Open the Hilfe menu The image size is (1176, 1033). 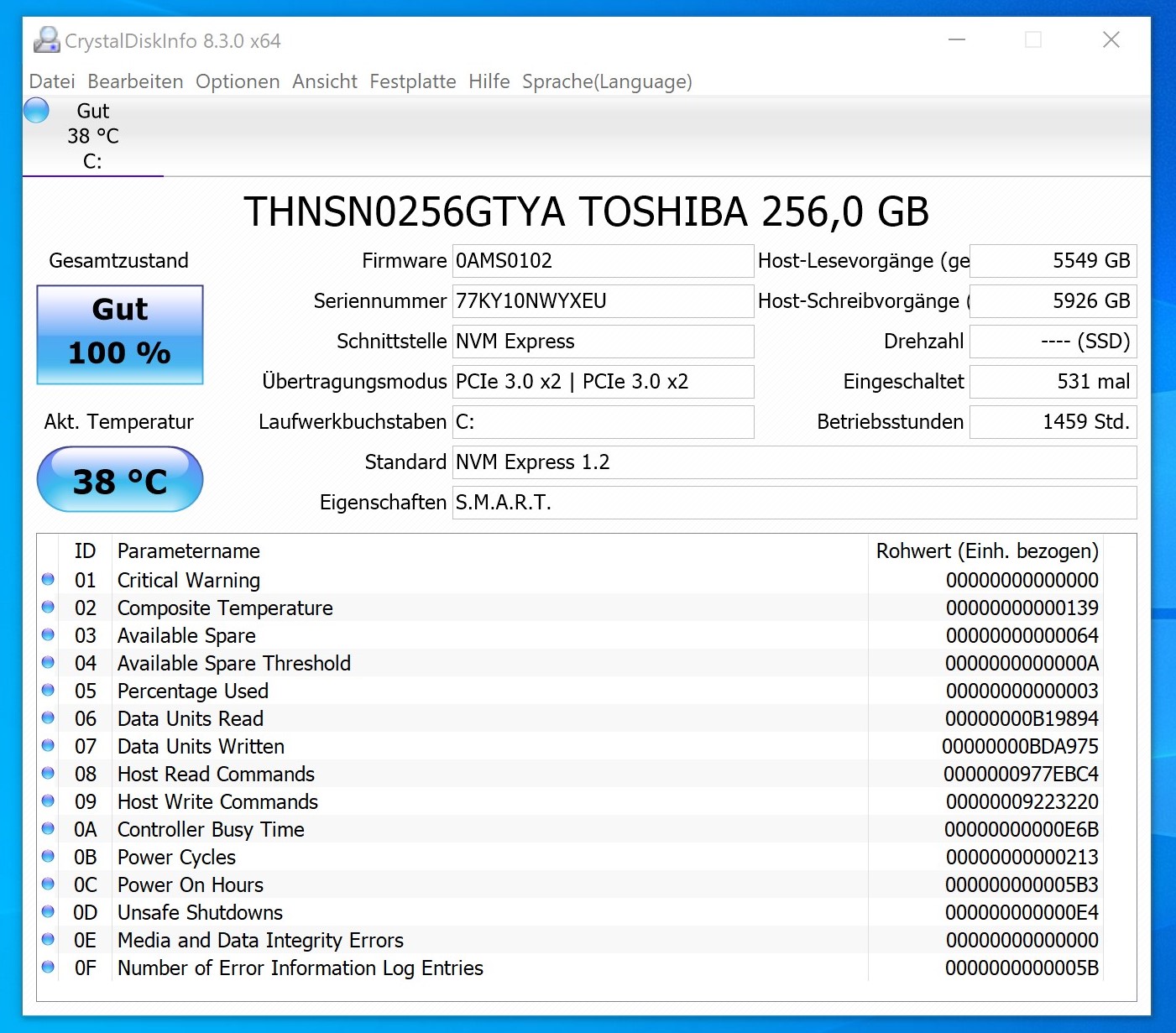click(489, 81)
